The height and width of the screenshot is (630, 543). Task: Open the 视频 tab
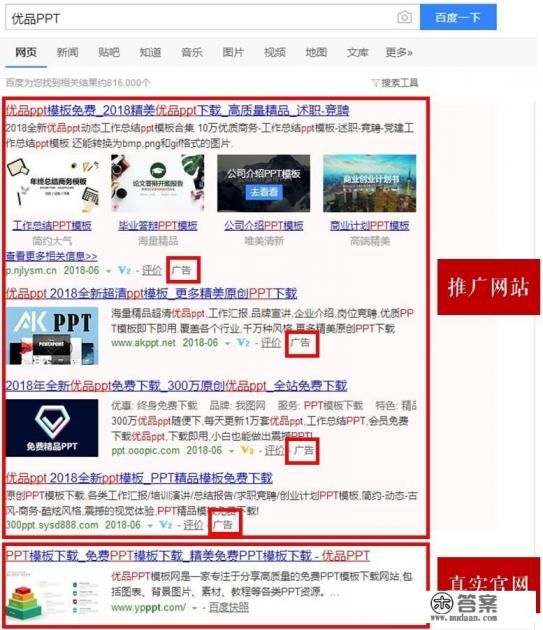pos(275,52)
